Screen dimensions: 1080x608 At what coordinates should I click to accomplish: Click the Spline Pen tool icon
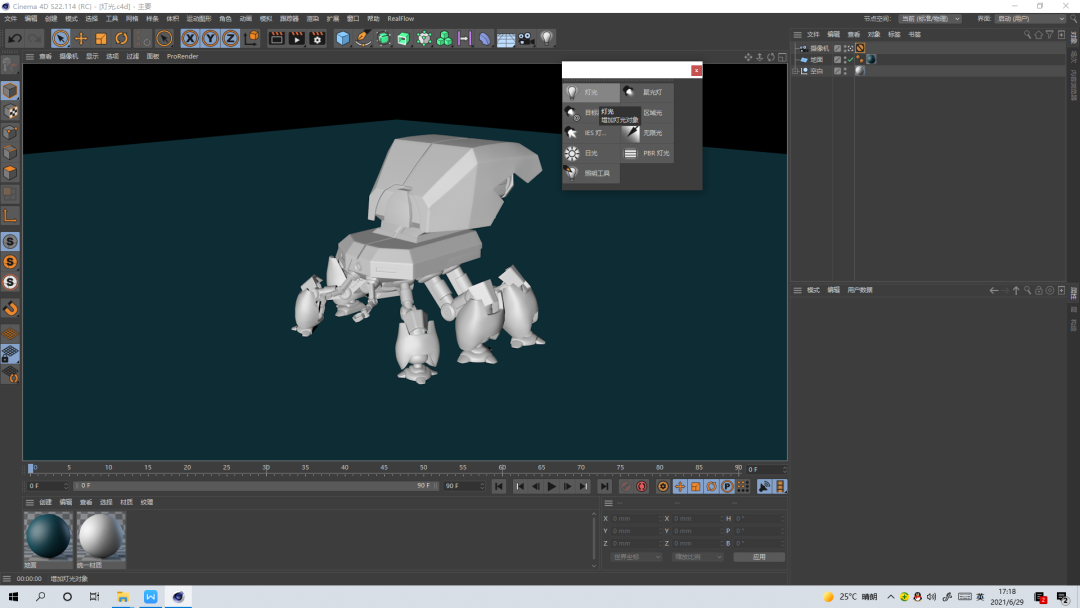(x=363, y=39)
